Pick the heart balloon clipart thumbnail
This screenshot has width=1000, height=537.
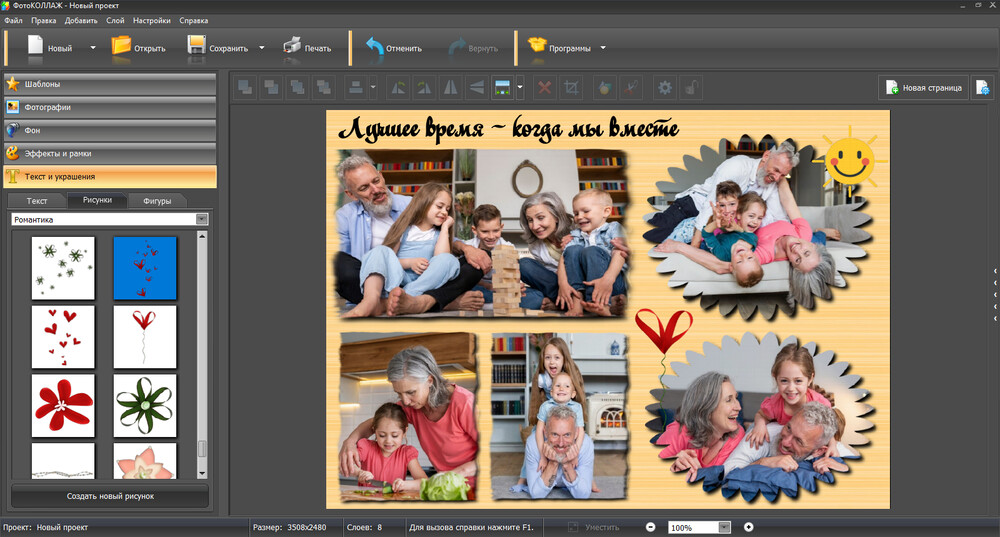145,337
